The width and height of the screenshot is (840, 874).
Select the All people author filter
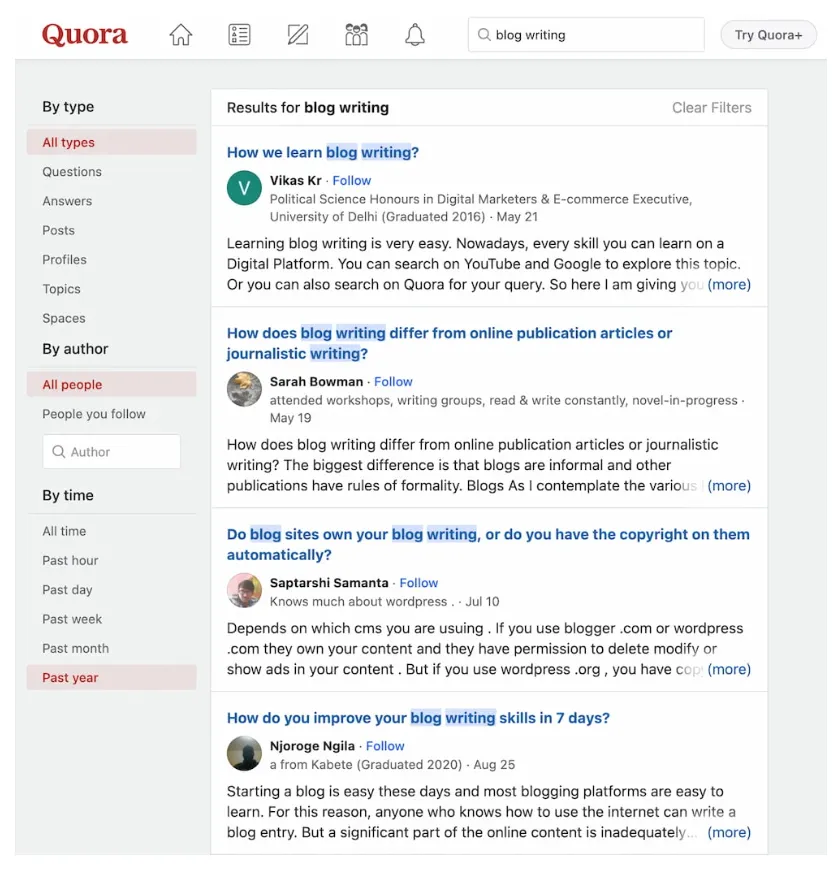coord(111,385)
